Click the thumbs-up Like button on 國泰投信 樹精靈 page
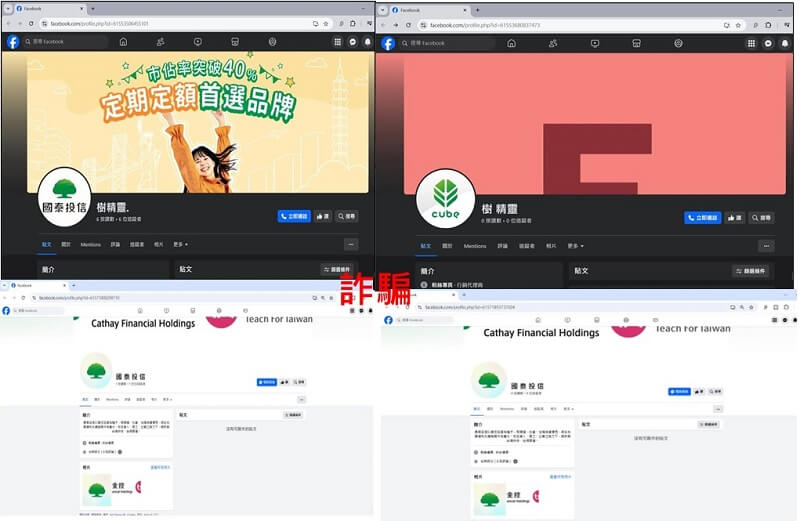Viewport: 800px width, 521px height. pos(322,216)
